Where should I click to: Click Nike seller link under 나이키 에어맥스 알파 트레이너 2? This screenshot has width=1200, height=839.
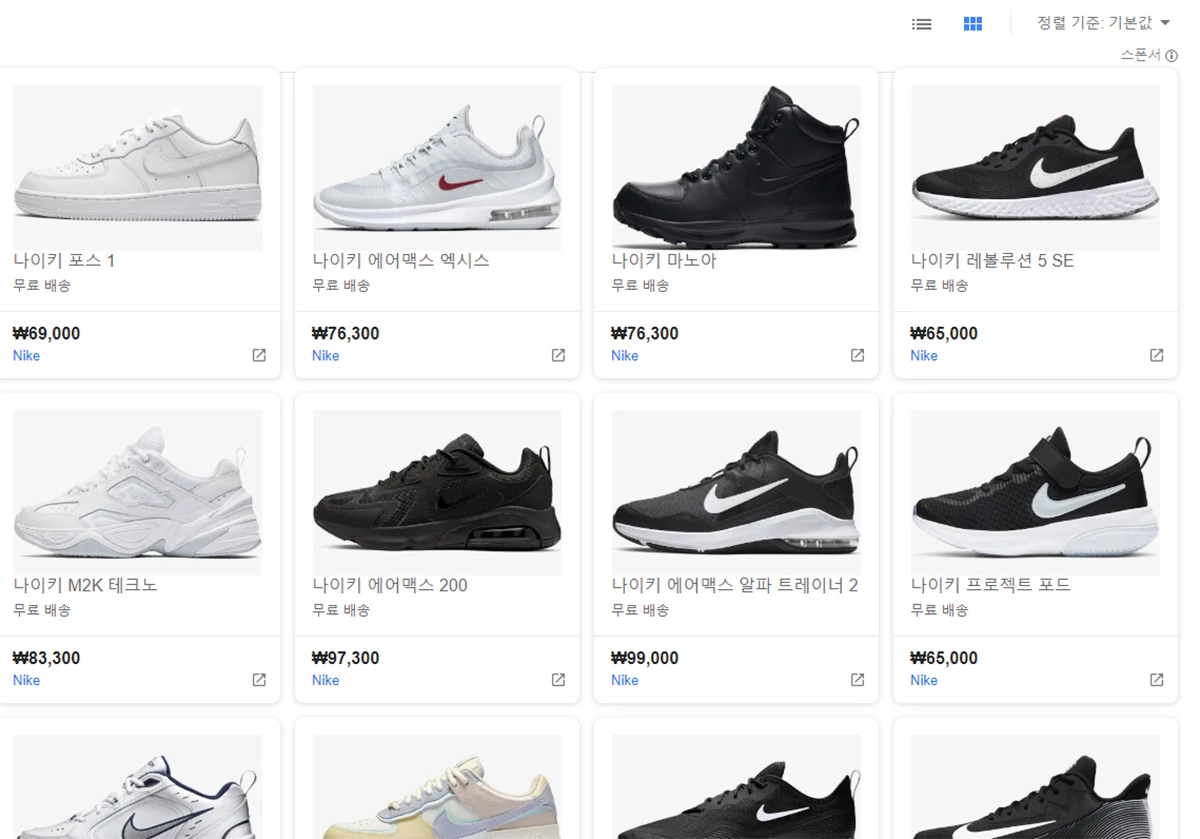point(625,681)
